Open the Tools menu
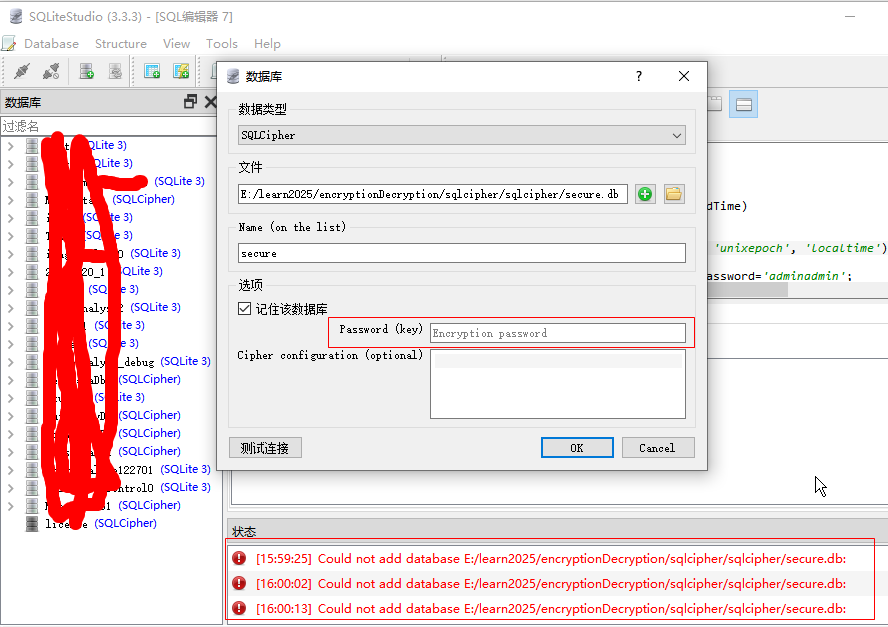The height and width of the screenshot is (627, 888). pyautogui.click(x=221, y=44)
